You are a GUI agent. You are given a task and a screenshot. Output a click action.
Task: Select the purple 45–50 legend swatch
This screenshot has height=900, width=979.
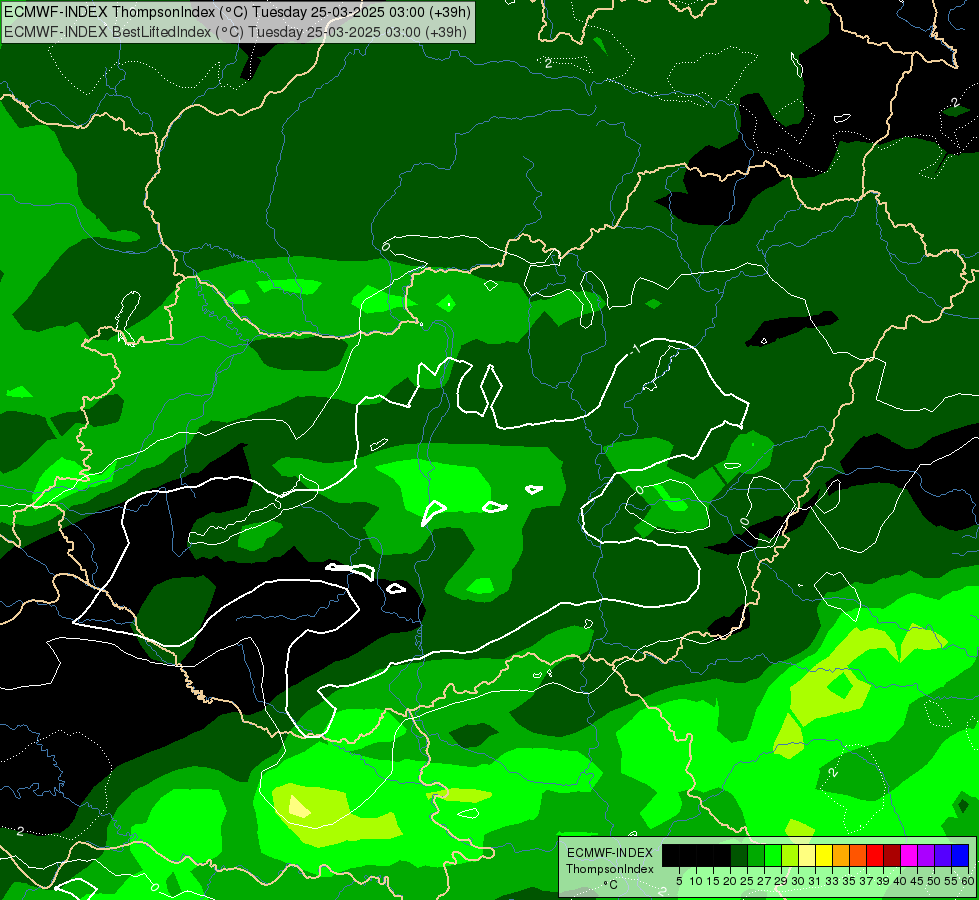point(926,855)
